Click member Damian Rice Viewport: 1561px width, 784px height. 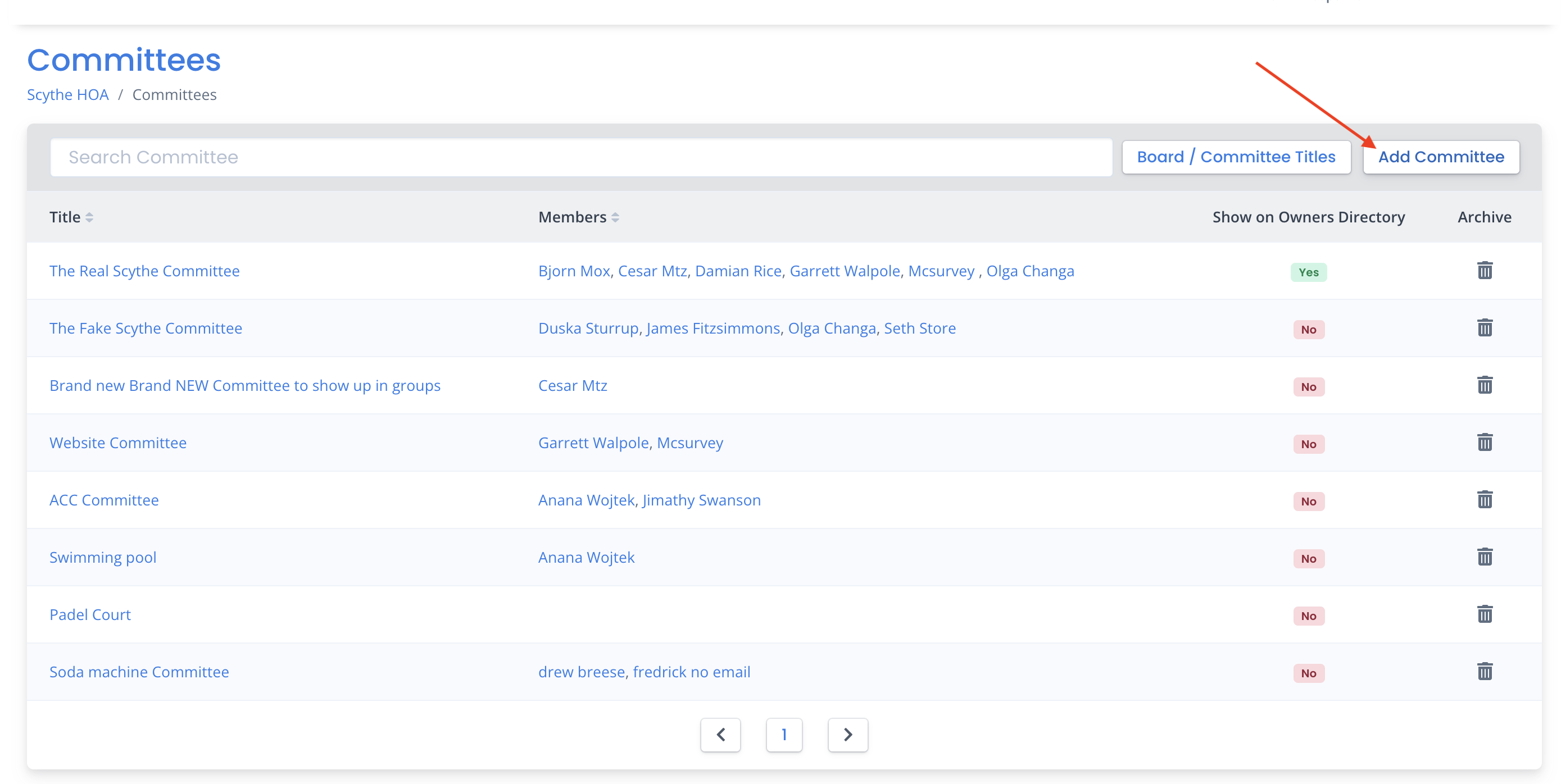[x=738, y=271]
